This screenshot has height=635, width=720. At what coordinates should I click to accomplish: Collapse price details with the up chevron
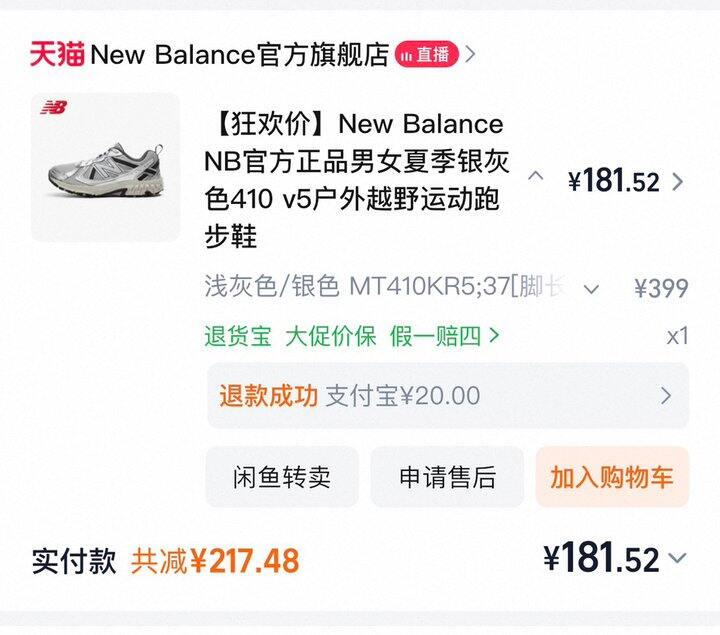pyautogui.click(x=536, y=177)
